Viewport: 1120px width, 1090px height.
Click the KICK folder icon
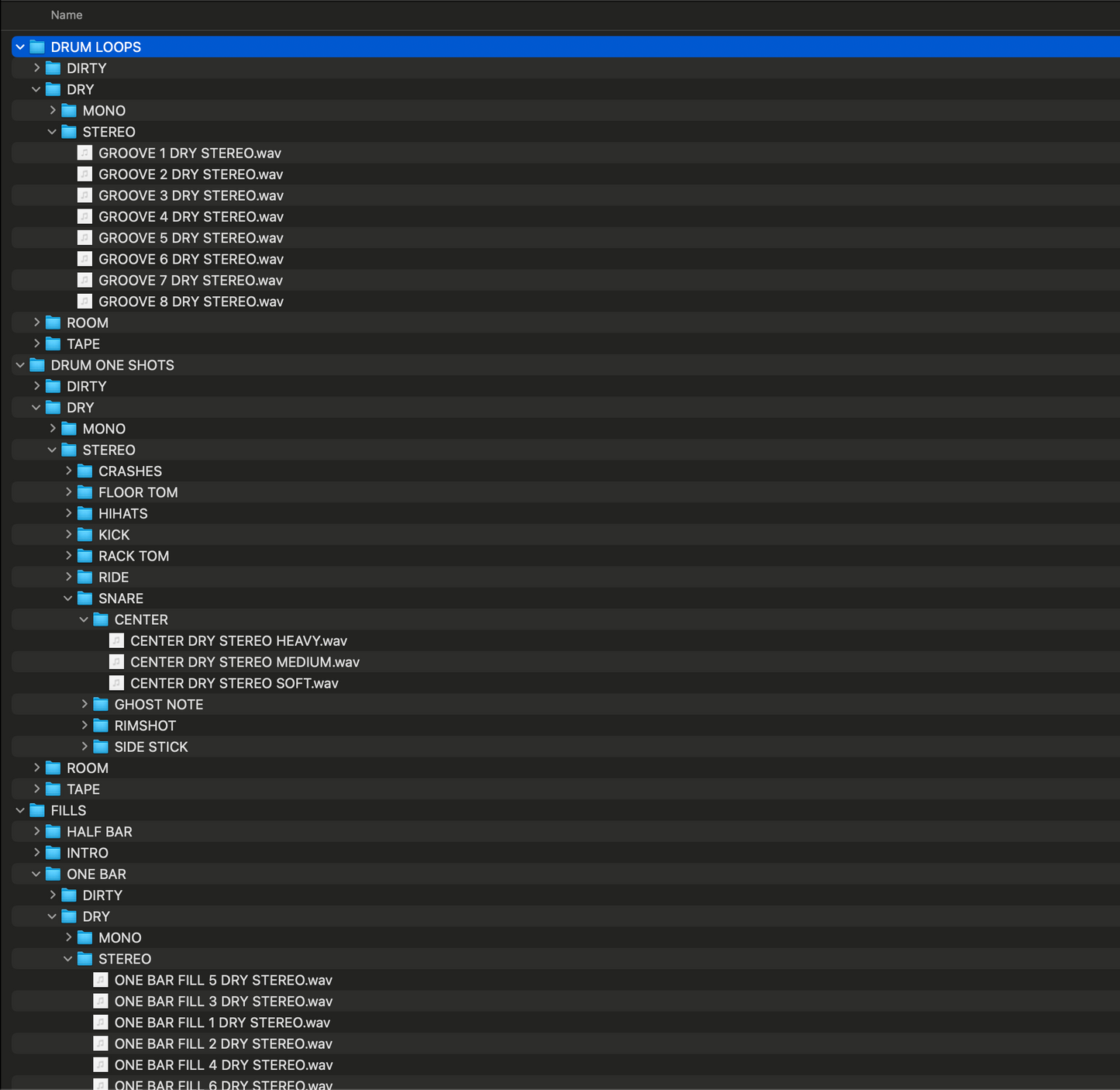tap(84, 535)
